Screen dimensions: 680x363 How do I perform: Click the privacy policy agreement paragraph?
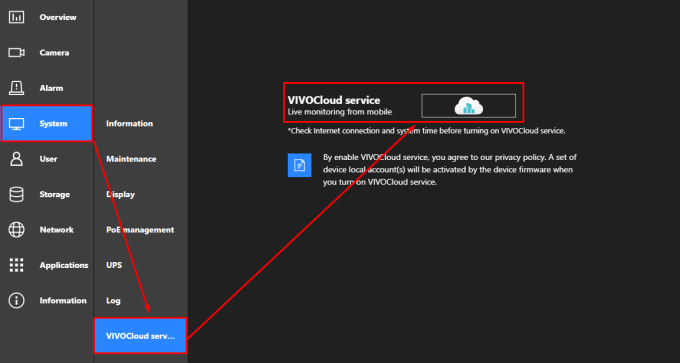click(x=450, y=170)
